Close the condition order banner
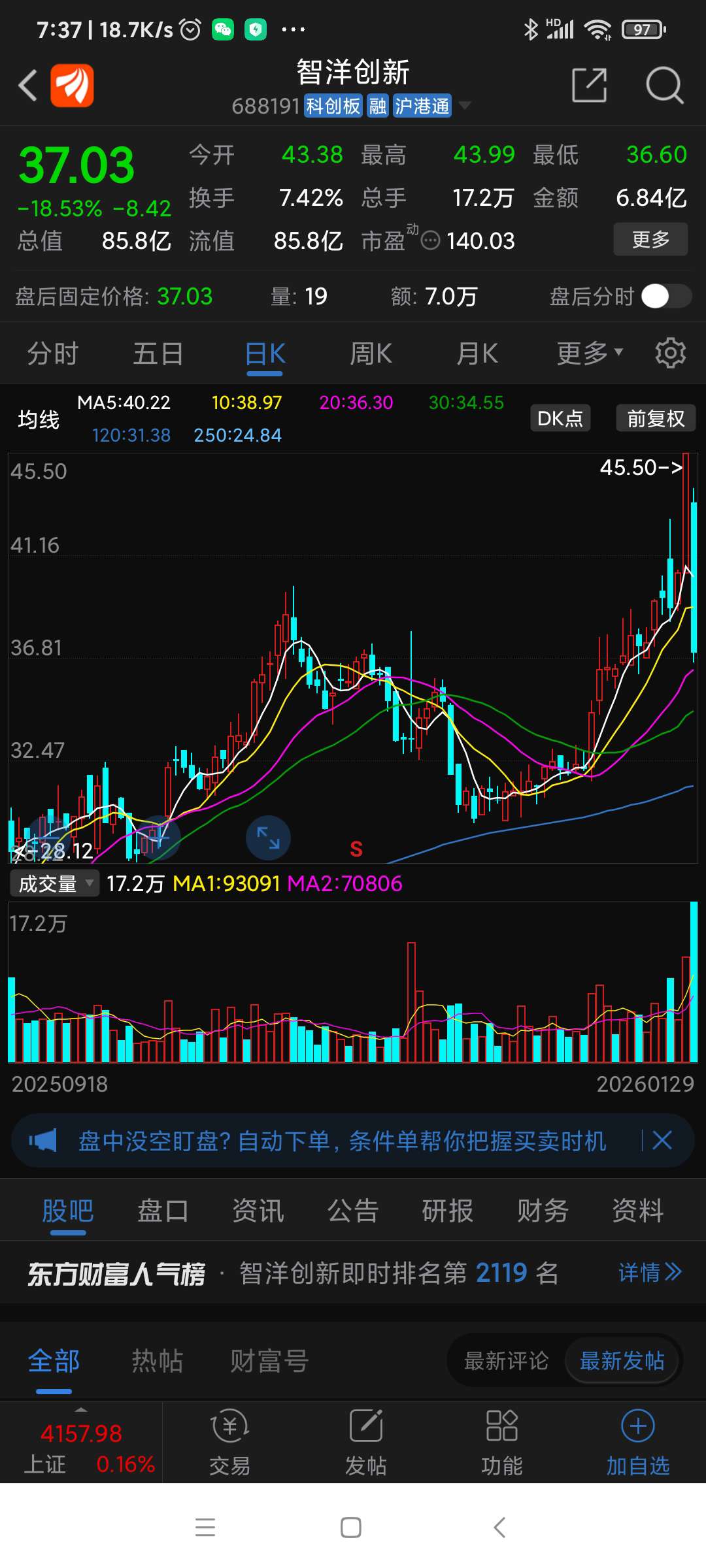 662,1141
